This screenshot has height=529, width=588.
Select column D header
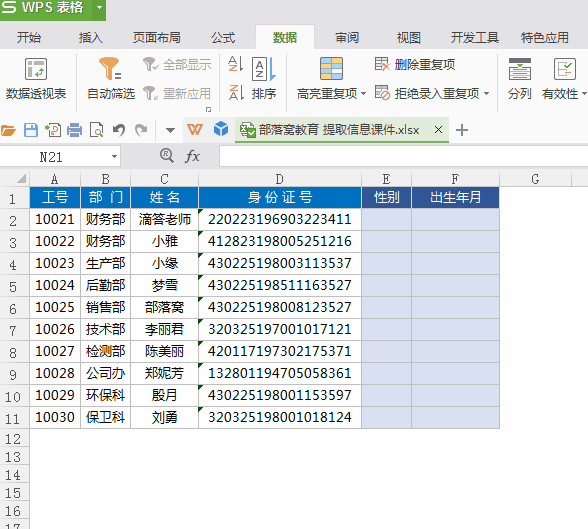pyautogui.click(x=279, y=179)
